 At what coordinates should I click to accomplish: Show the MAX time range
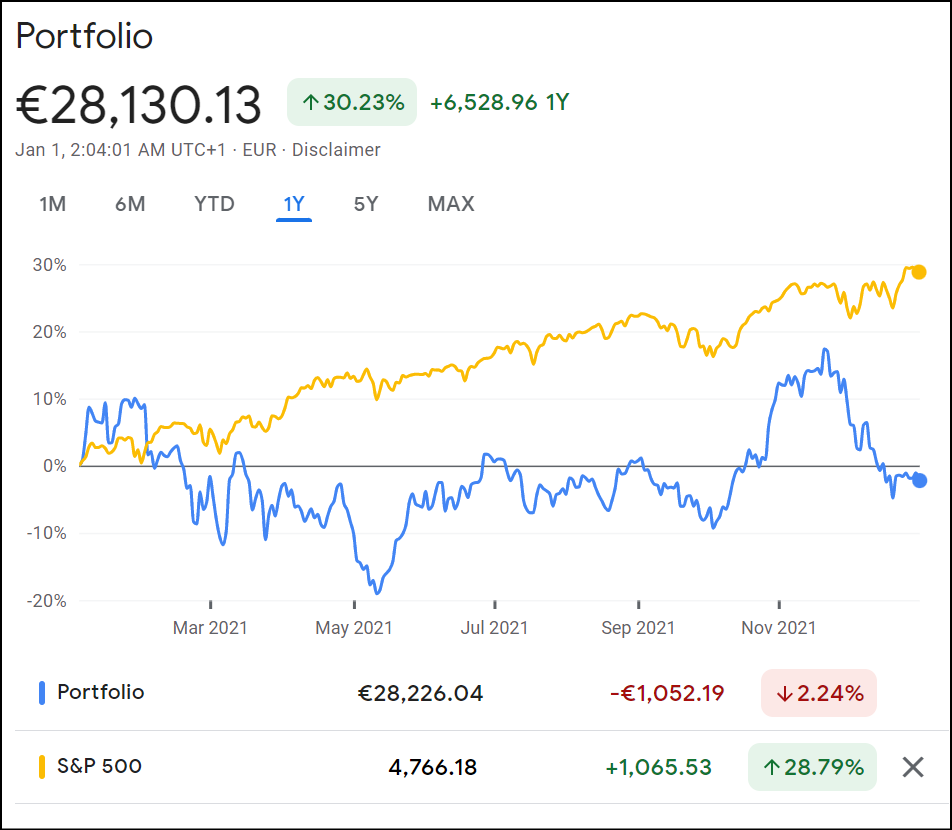(x=451, y=204)
